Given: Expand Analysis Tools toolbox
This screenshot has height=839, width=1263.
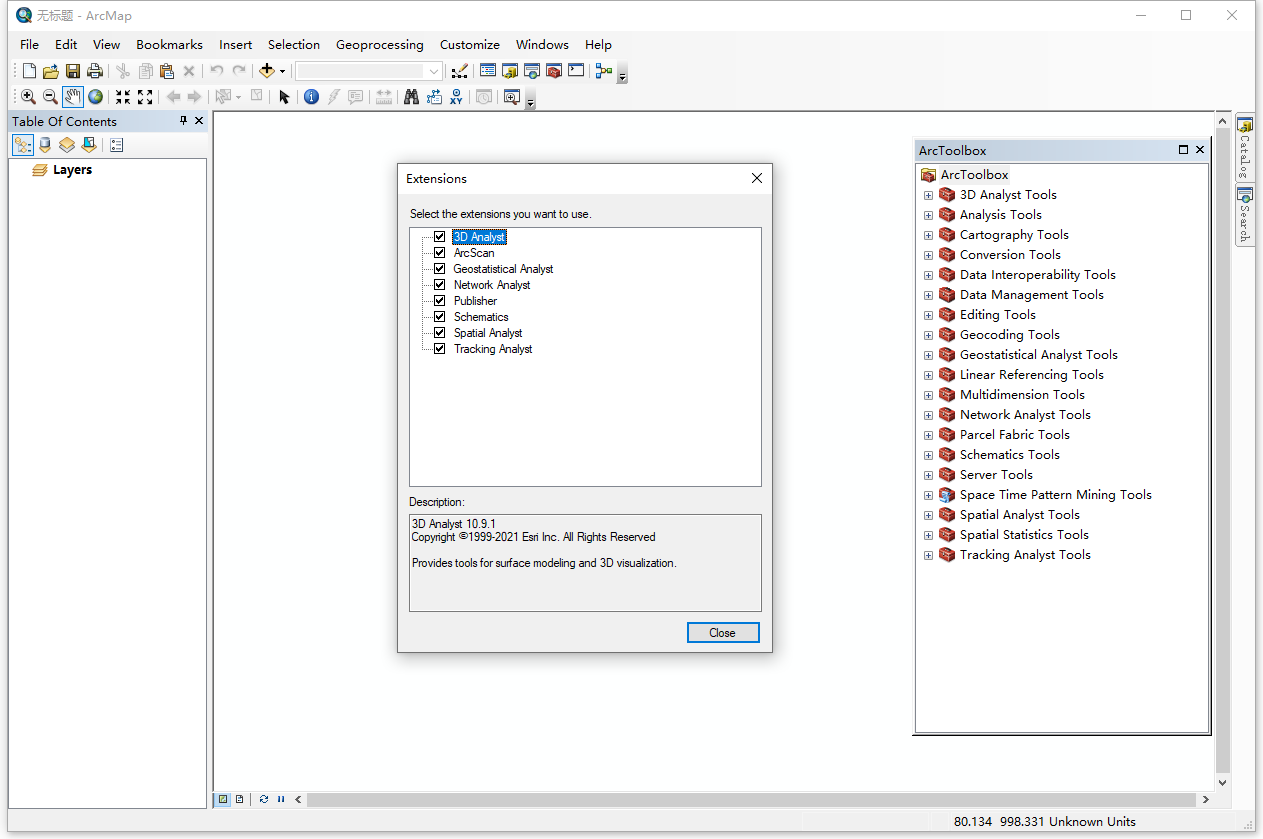Looking at the screenshot, I should pos(928,215).
